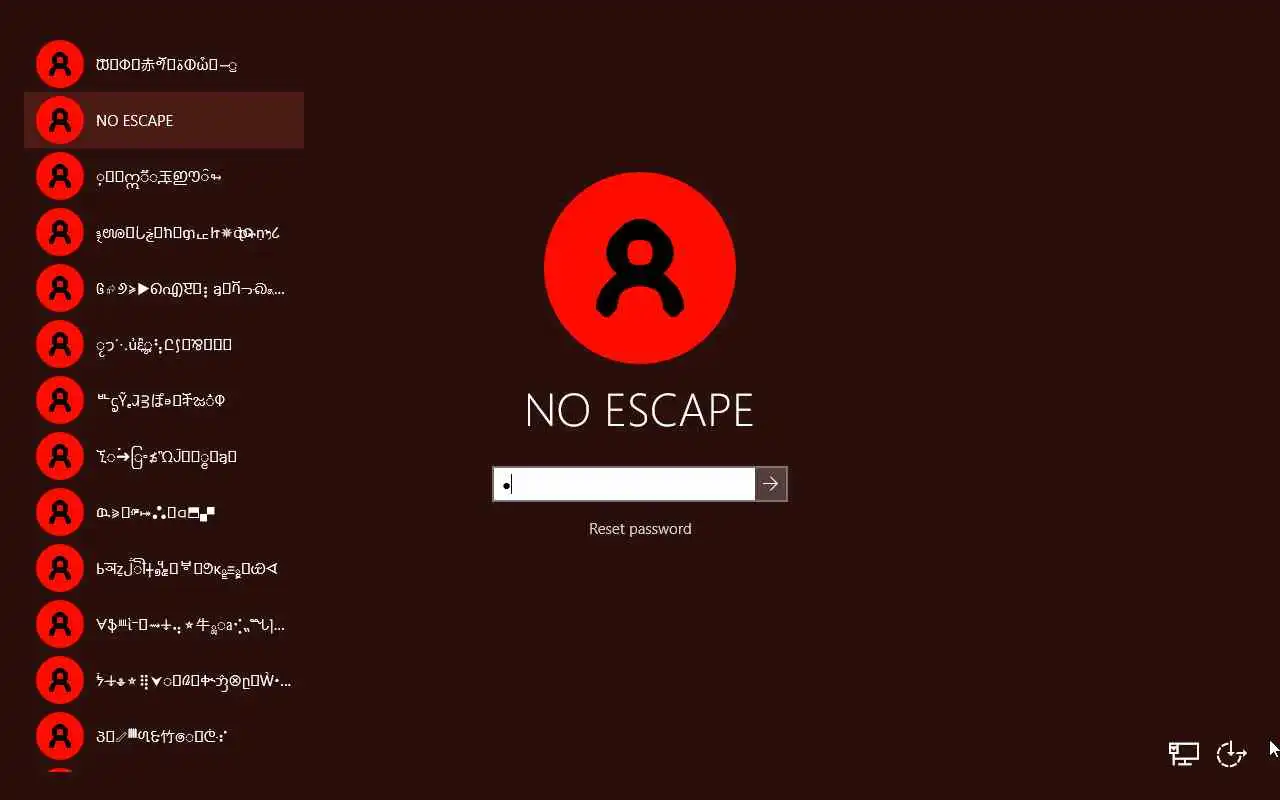1280x800 pixels.
Task: Select the user account with lightning-like glyph
Action: pyautogui.click(x=164, y=680)
